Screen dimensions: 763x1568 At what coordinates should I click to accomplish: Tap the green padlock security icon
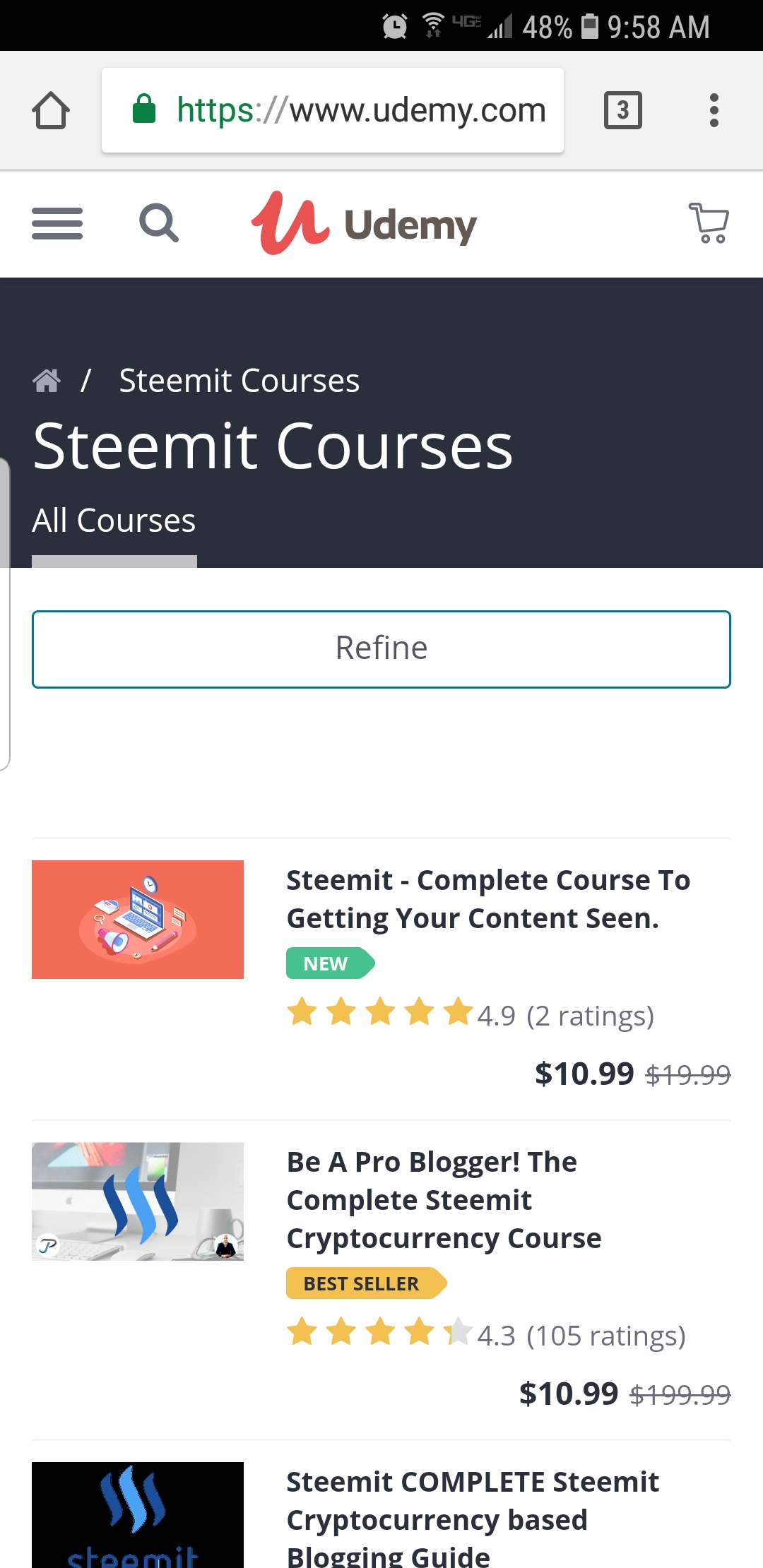tap(144, 109)
